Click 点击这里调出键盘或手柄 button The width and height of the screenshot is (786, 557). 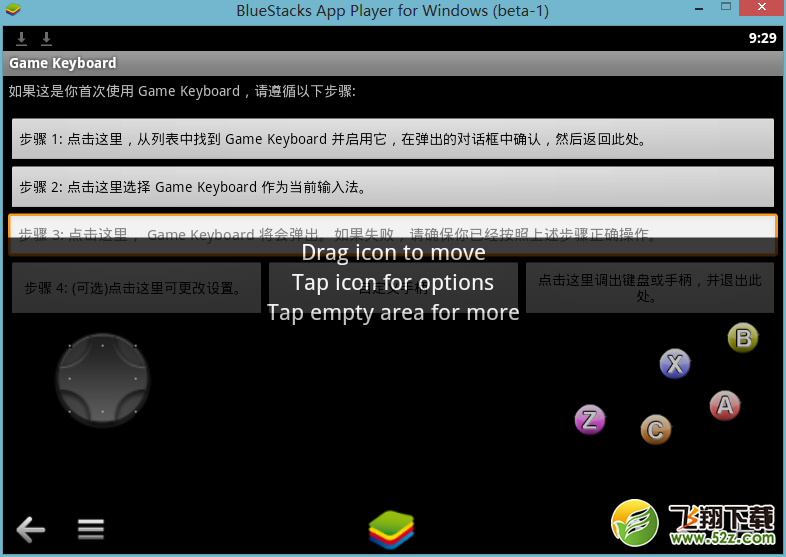(650, 288)
